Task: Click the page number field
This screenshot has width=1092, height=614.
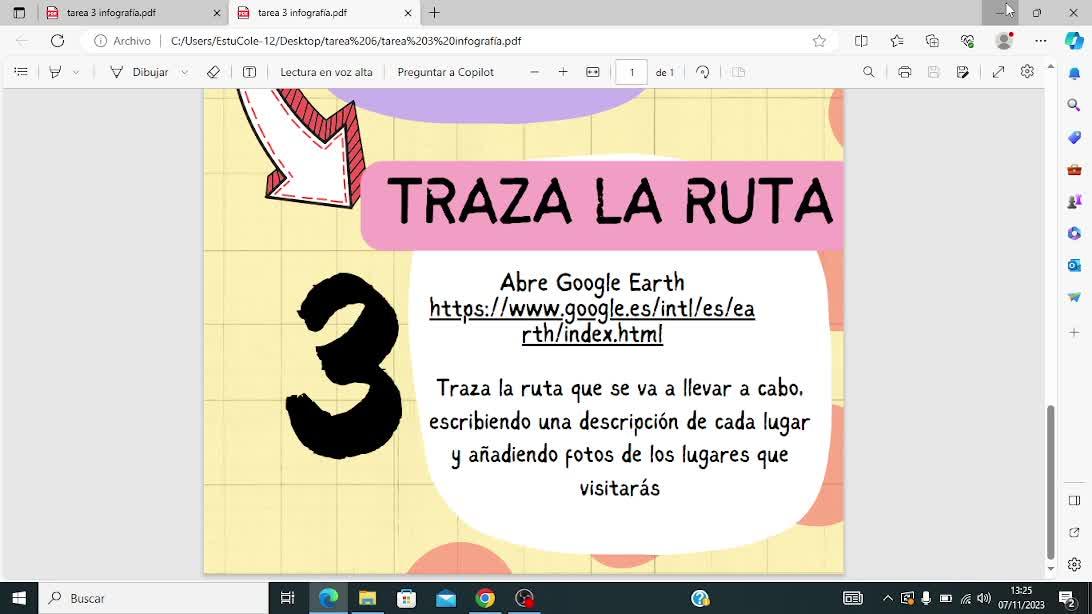Action: pos(632,72)
